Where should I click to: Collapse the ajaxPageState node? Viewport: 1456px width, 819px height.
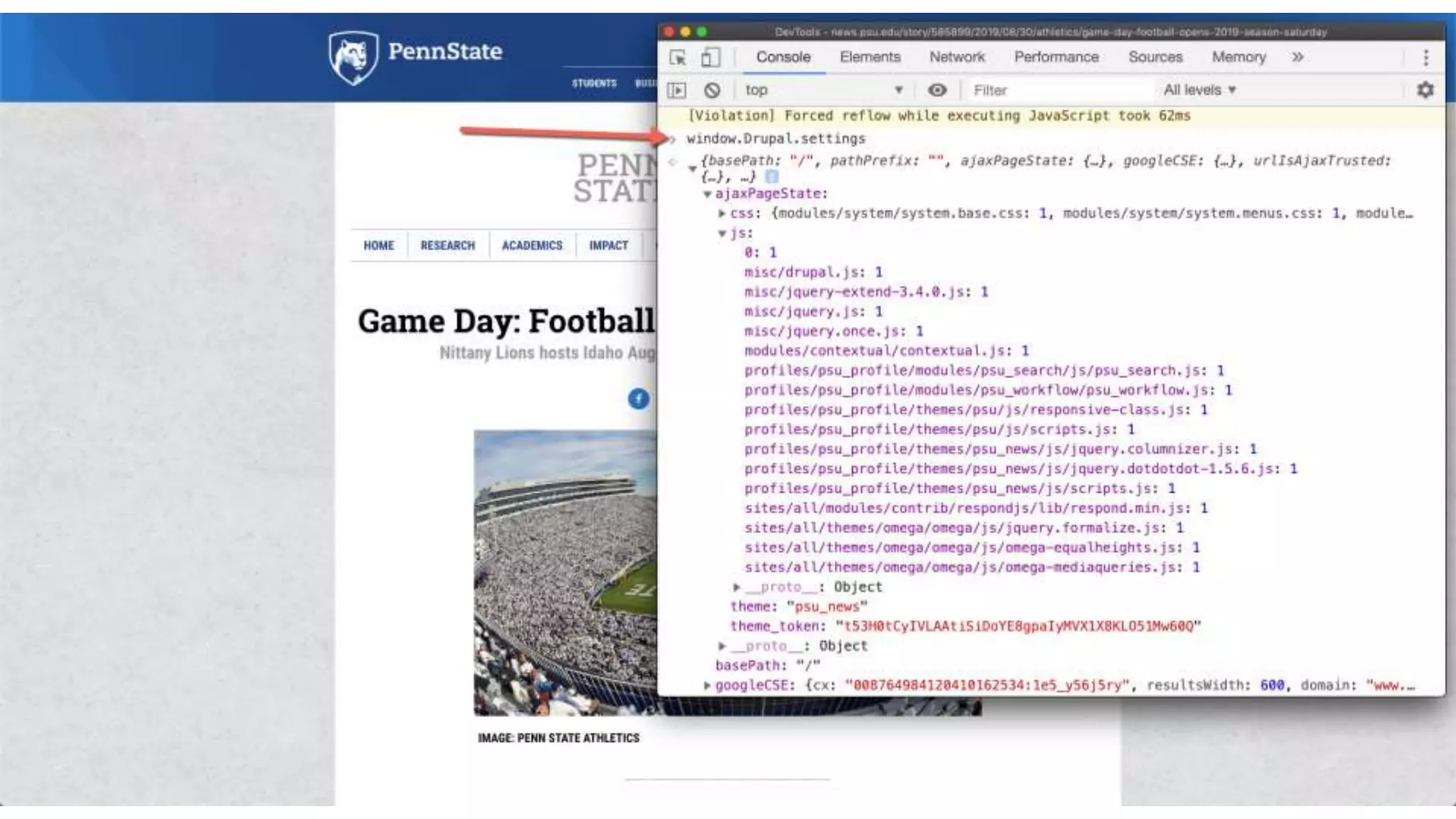[707, 193]
